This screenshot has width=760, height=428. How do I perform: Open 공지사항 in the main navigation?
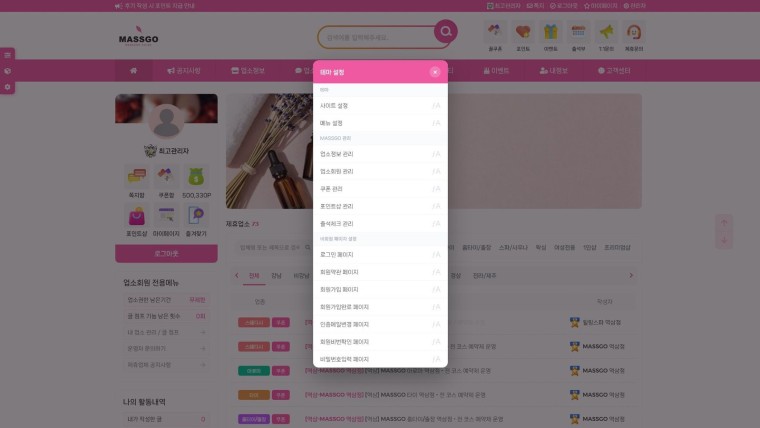(184, 71)
